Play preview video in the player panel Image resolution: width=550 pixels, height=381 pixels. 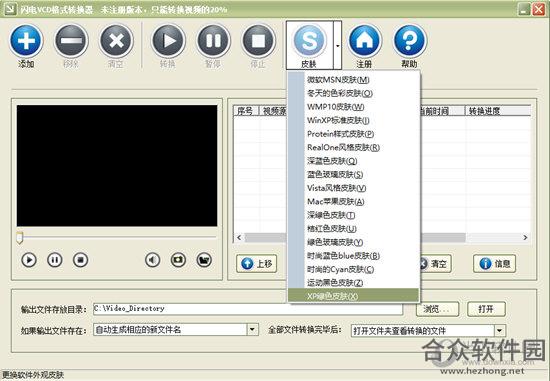click(x=29, y=260)
